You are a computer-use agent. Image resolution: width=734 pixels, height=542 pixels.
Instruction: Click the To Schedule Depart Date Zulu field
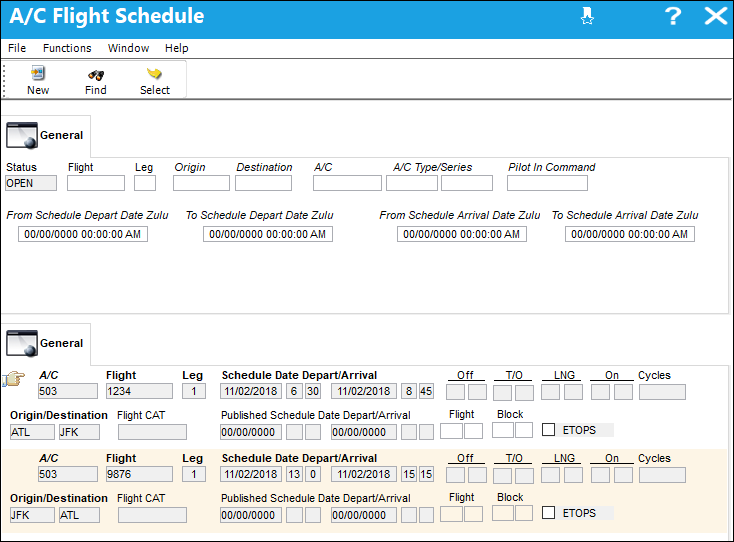tap(268, 234)
